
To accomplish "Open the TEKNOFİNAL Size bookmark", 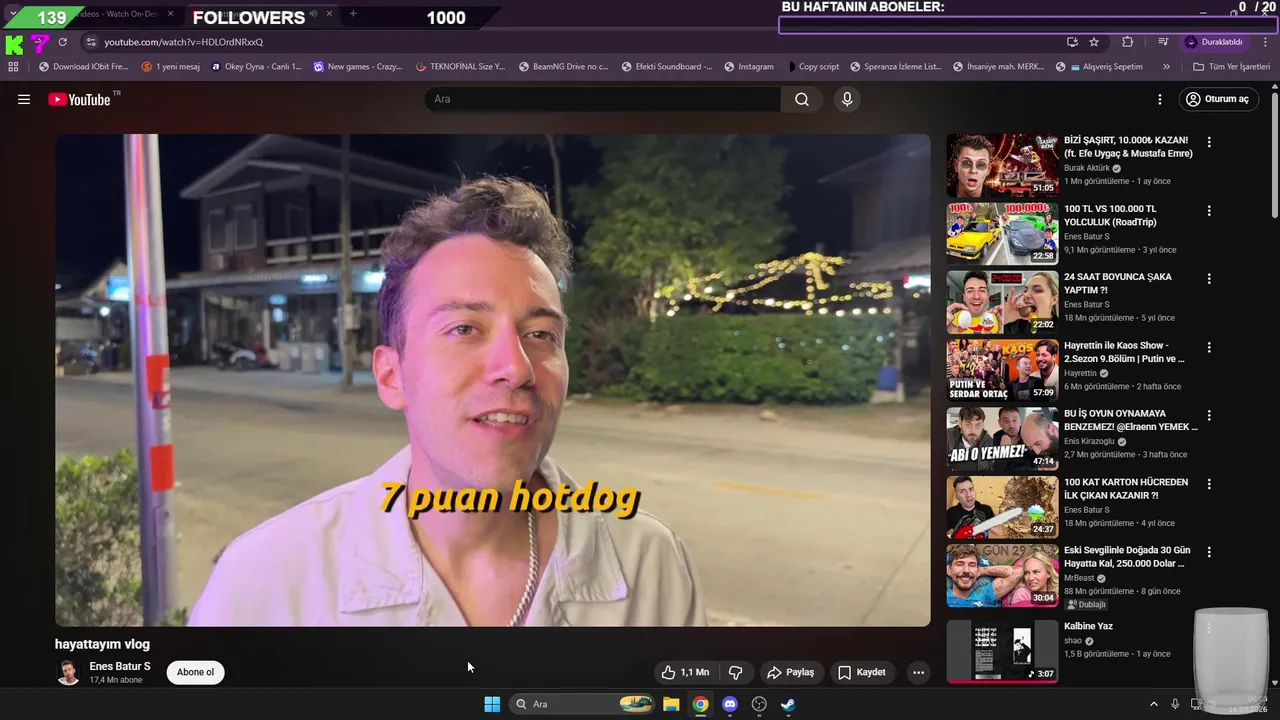I will pos(460,67).
